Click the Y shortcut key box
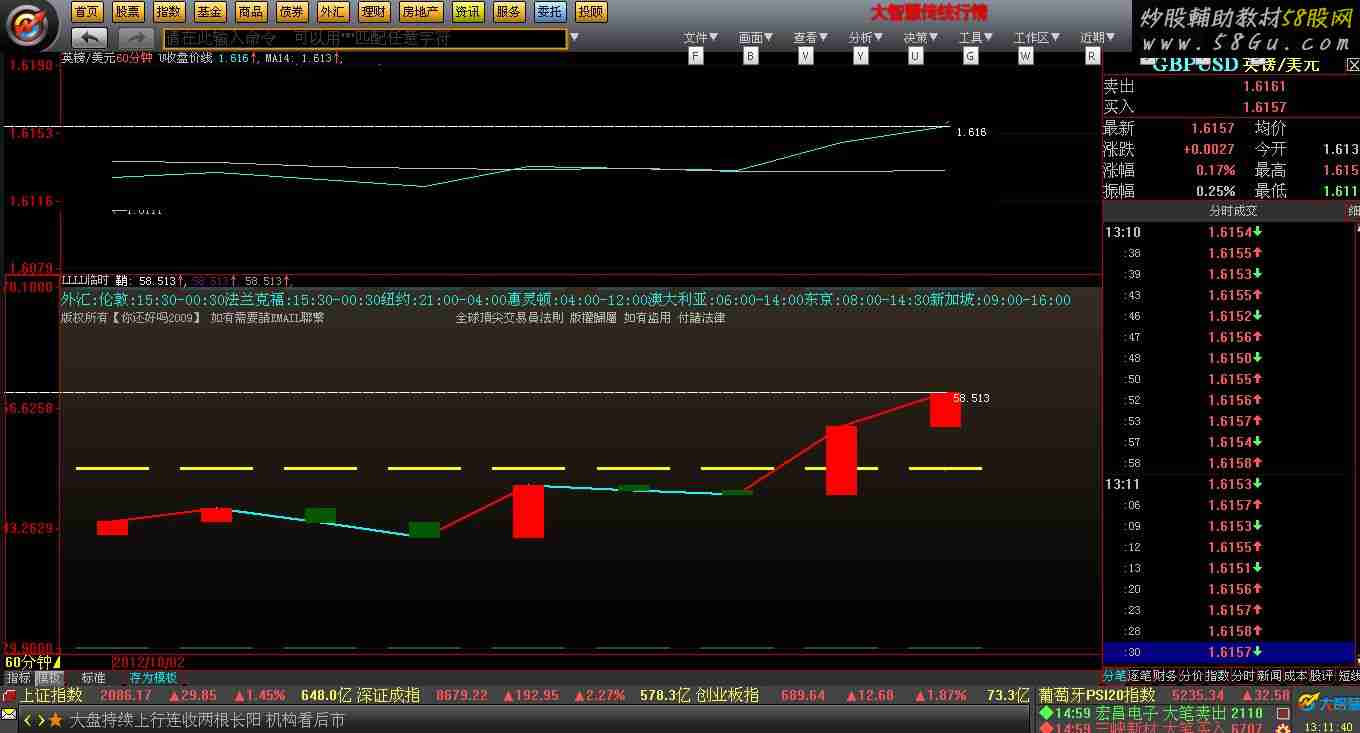This screenshot has height=733, width=1360. (860, 56)
